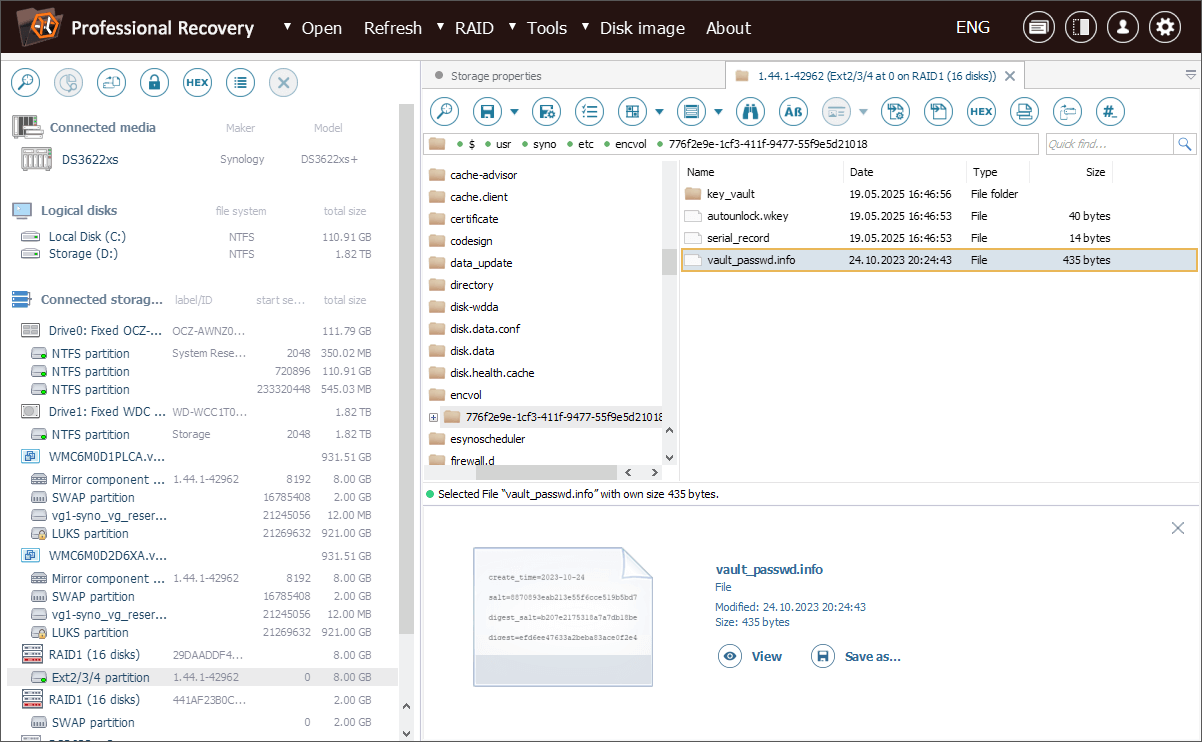Click the folder with arrow icon
1202x742 pixels.
1068,111
